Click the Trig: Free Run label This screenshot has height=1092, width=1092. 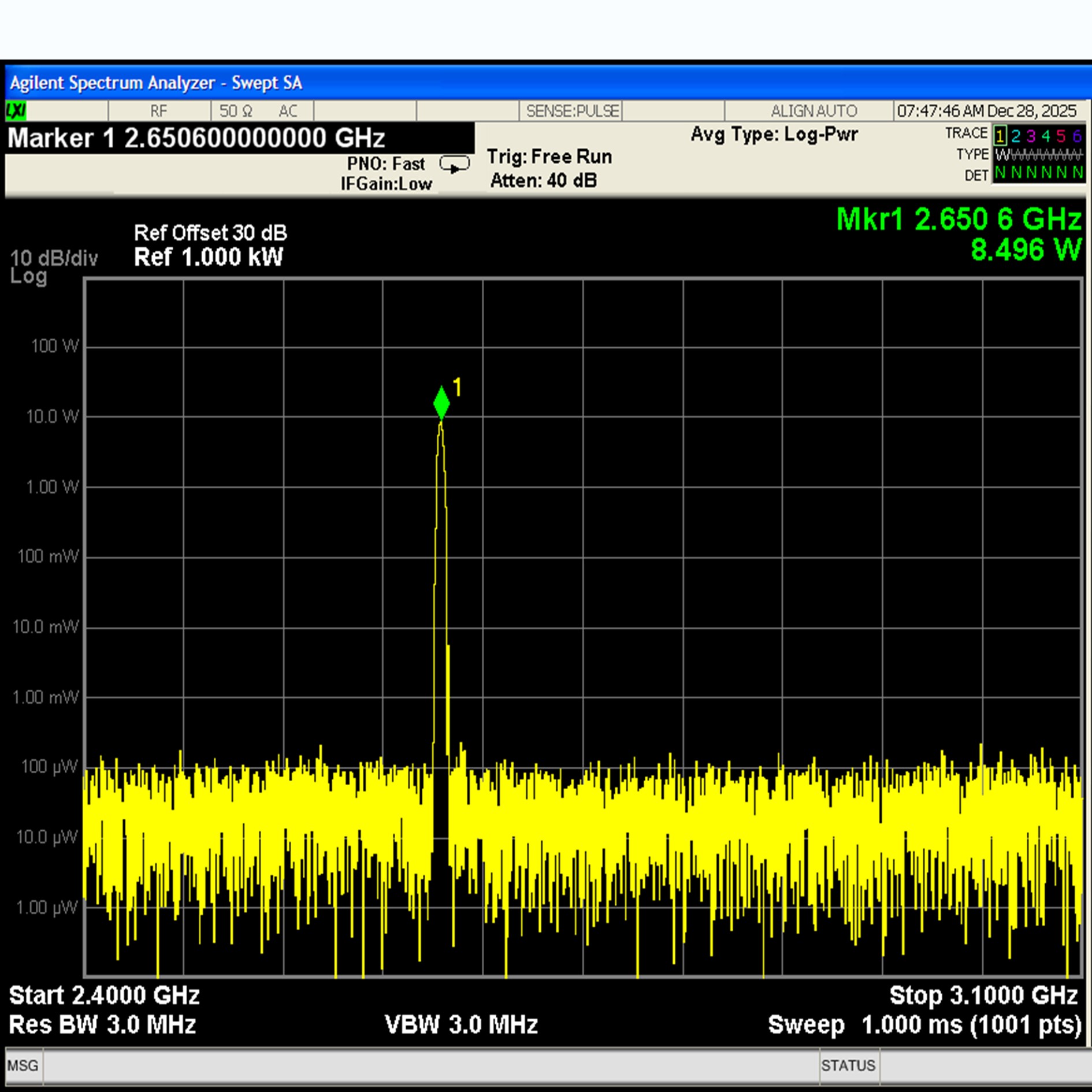[549, 157]
